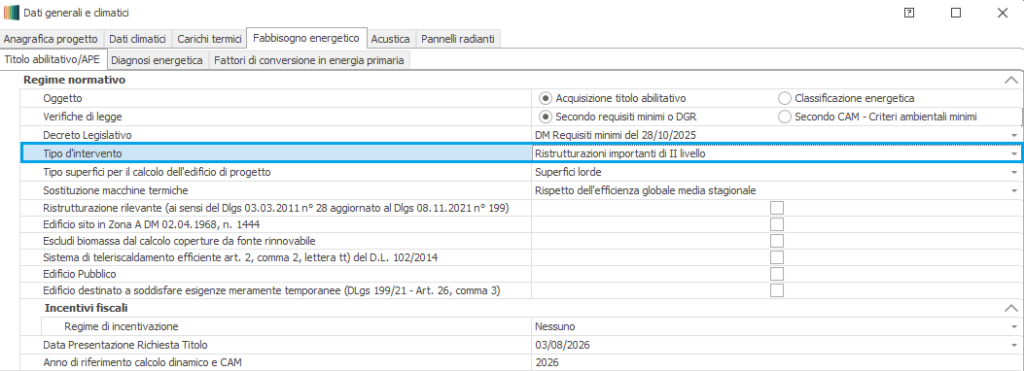Open the Diagnosi energetica sub-tab
The width and height of the screenshot is (1024, 371).
157,60
